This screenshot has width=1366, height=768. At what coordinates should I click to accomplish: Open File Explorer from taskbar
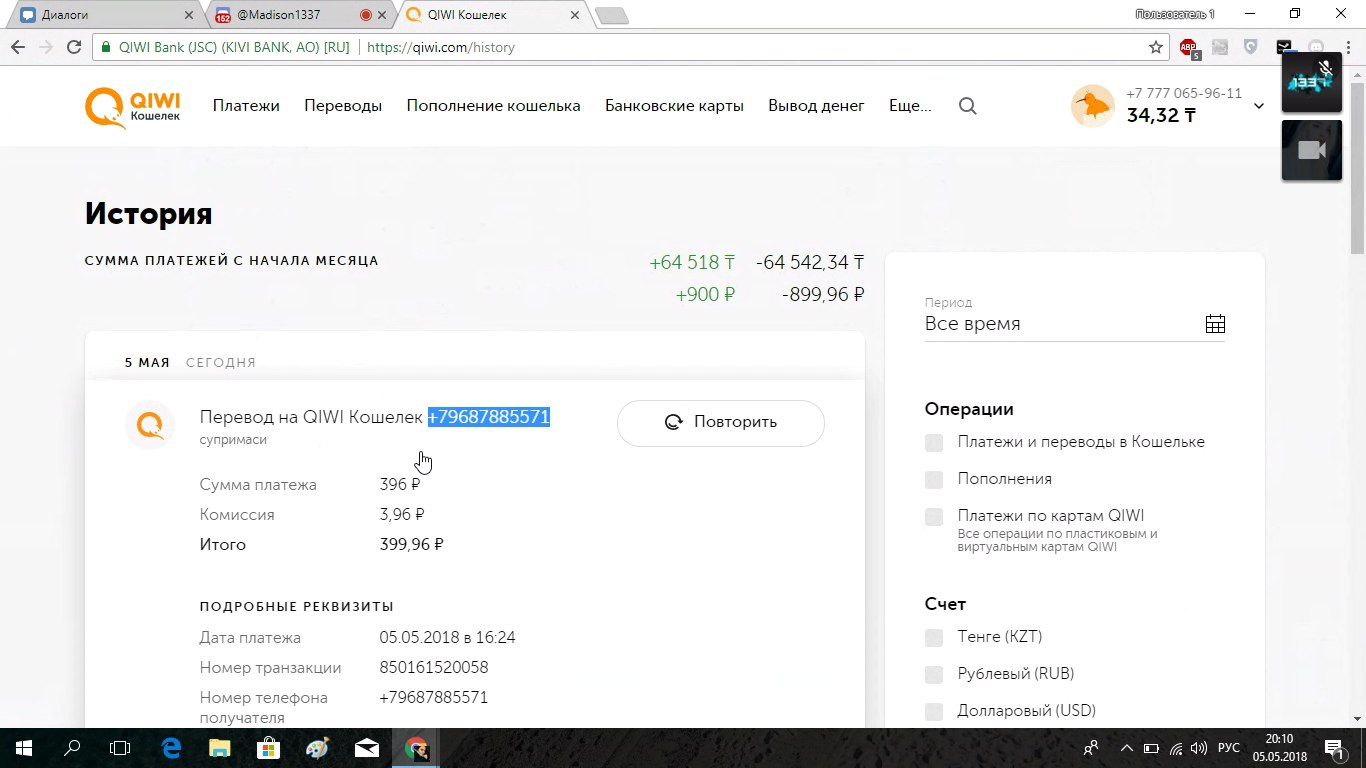pyautogui.click(x=219, y=748)
